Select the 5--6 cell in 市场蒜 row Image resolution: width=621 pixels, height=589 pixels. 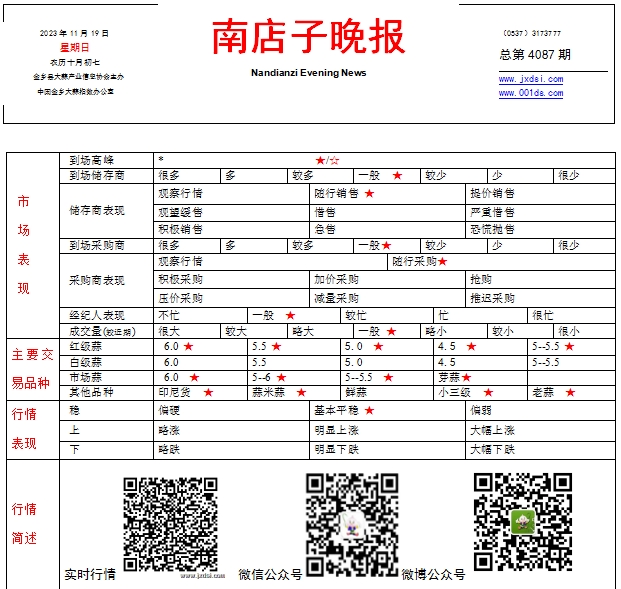[293, 377]
